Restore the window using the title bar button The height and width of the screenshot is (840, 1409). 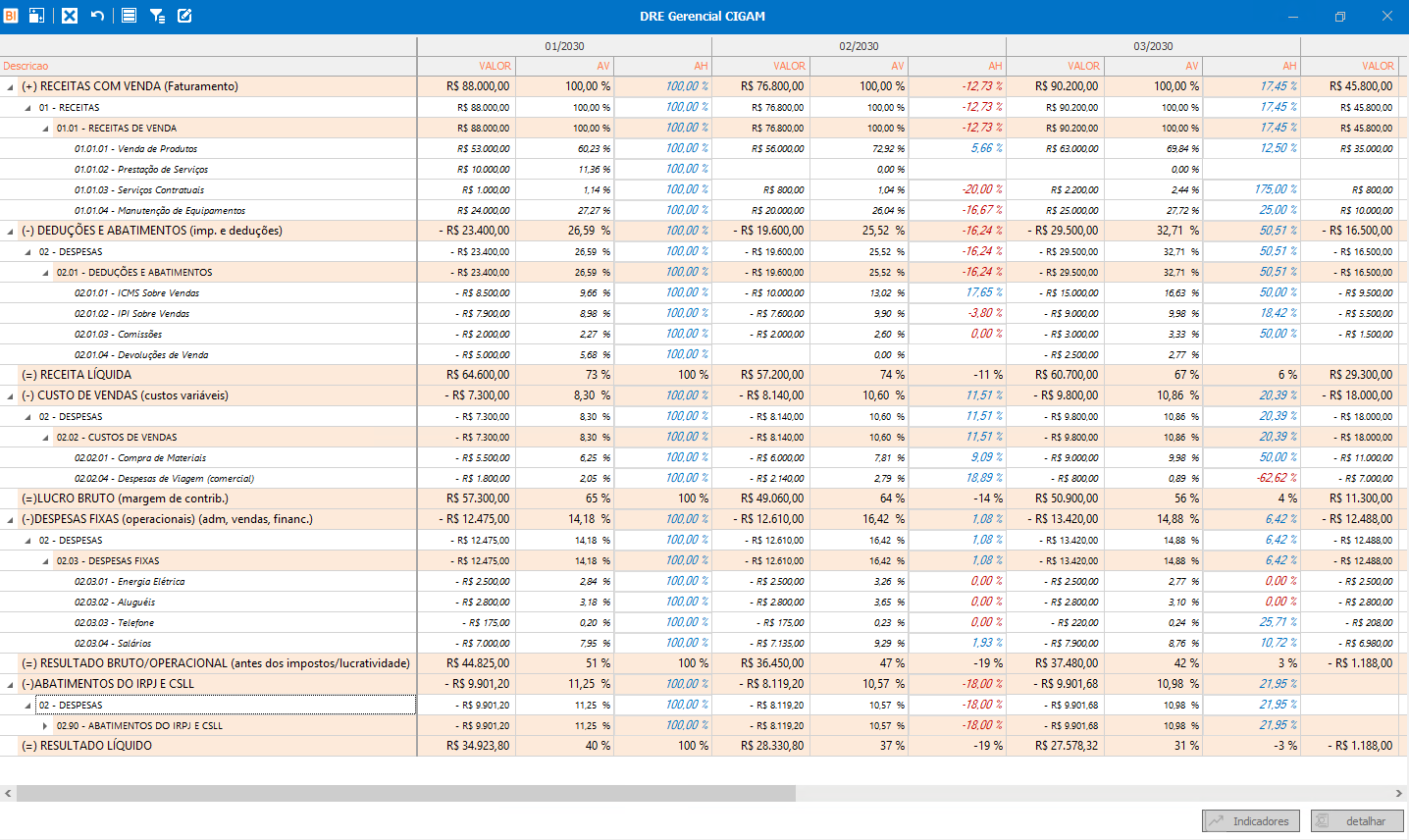click(1339, 17)
